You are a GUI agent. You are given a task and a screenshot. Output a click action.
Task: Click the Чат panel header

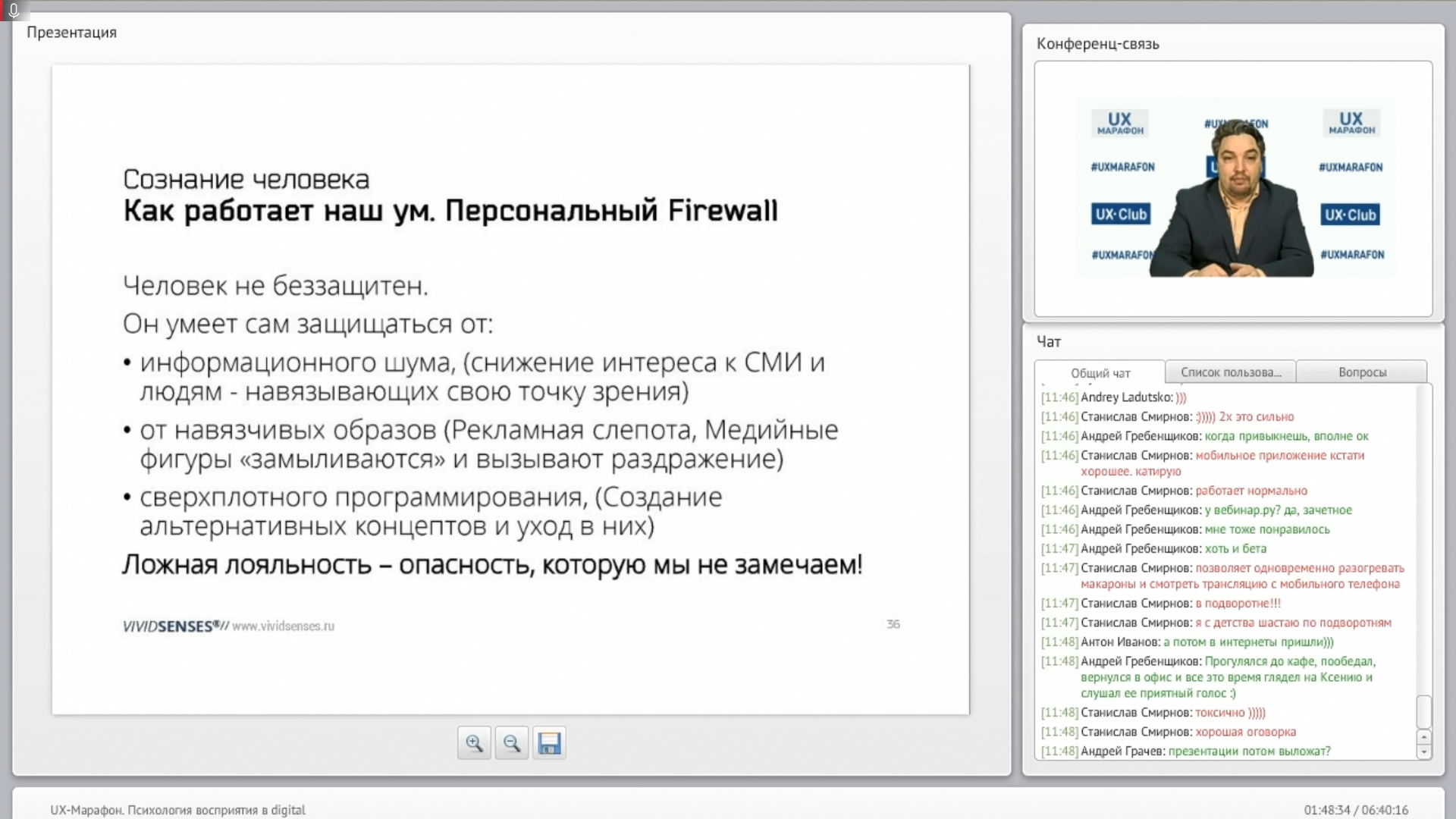(x=1049, y=342)
